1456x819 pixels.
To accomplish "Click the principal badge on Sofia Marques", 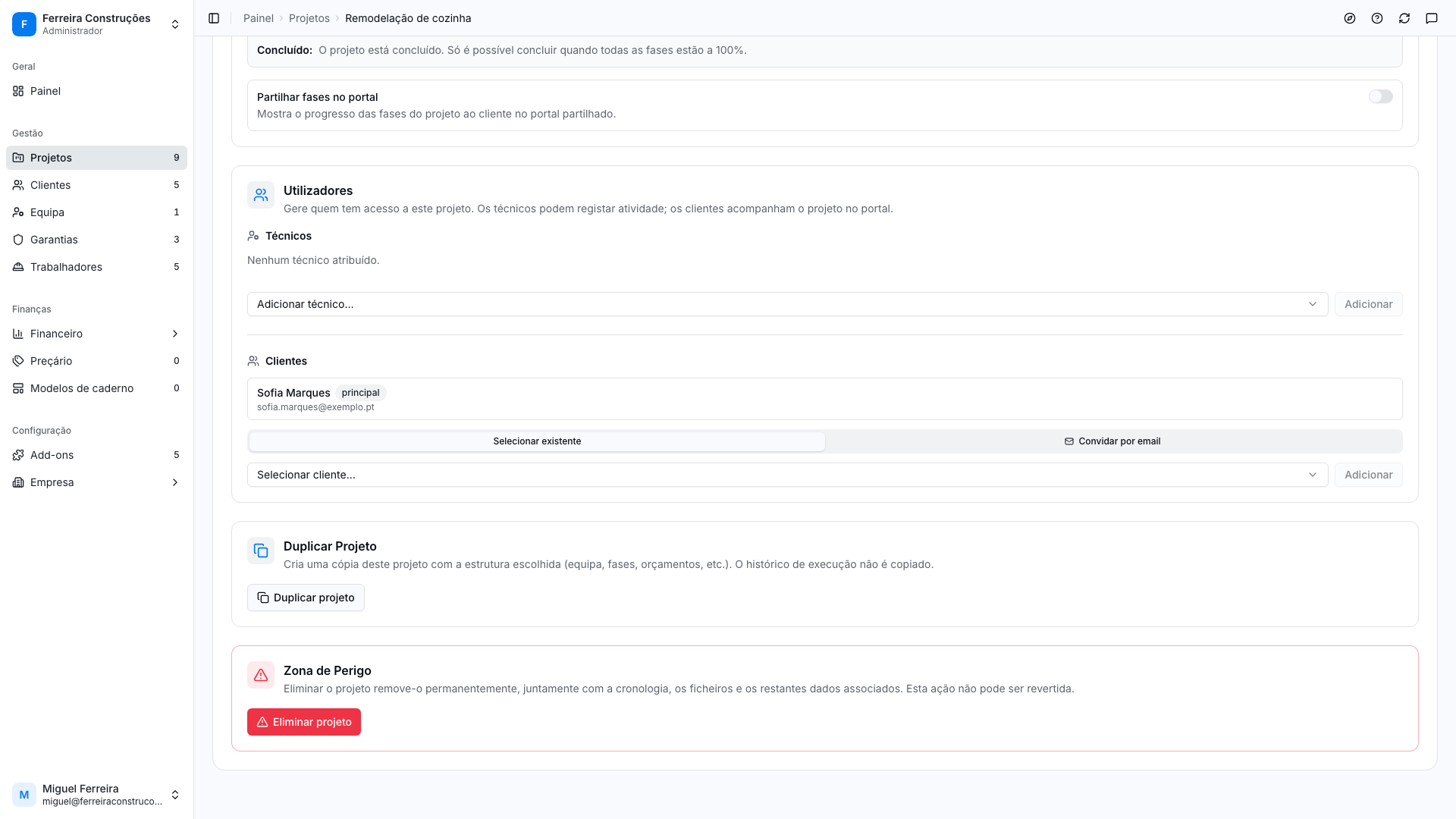I will click(360, 393).
